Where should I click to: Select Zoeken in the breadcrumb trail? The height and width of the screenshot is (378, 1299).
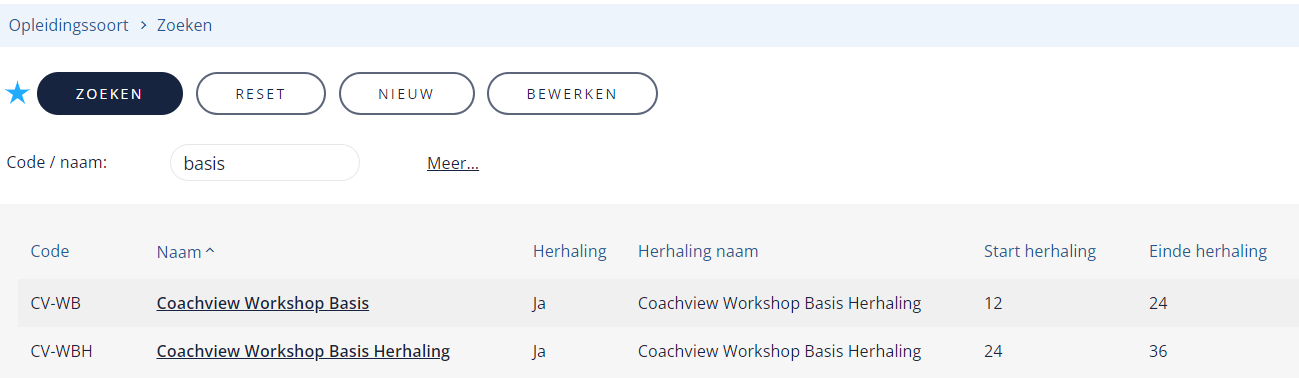click(x=184, y=25)
